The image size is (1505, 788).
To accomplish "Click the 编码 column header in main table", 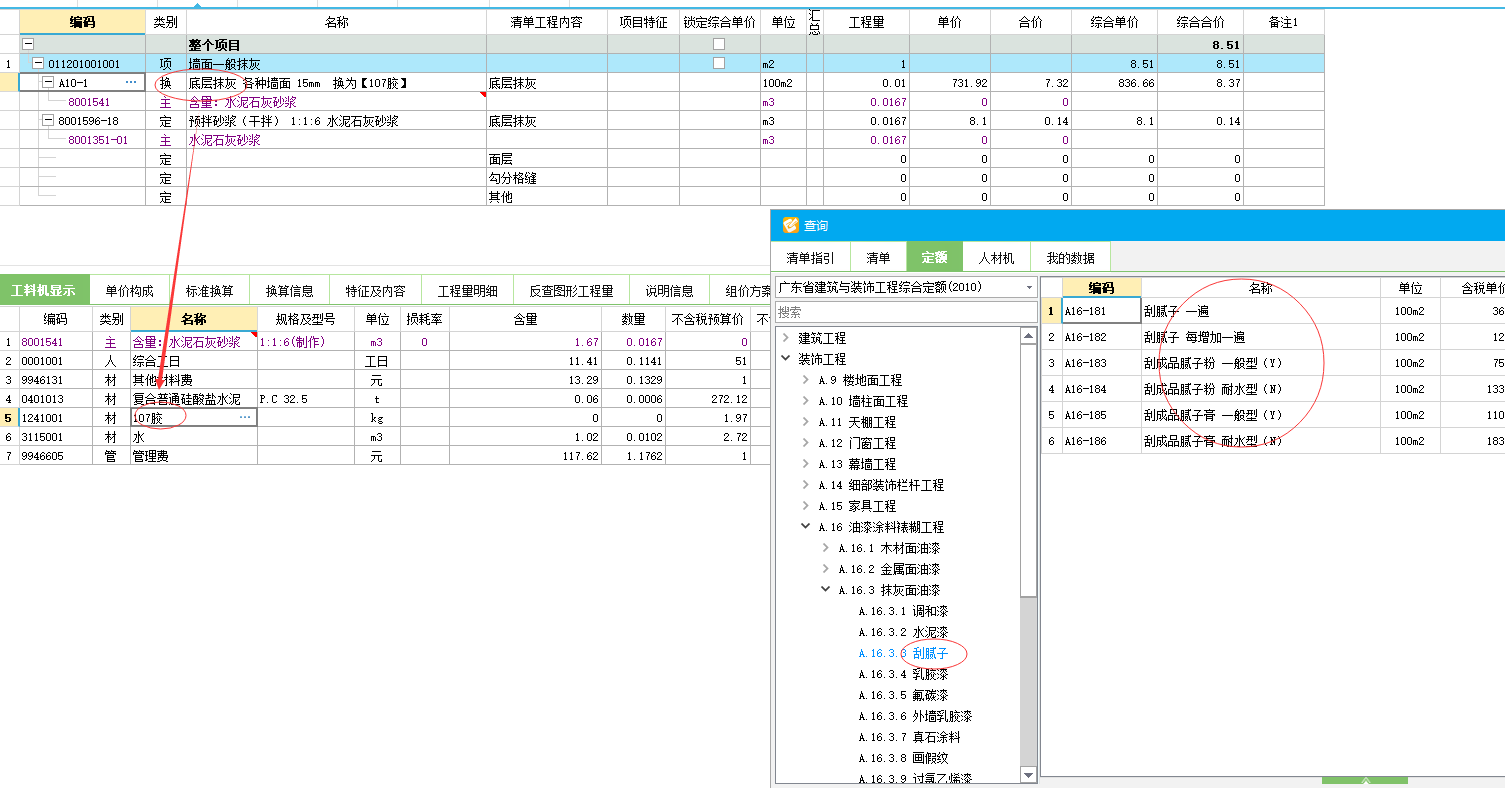I will [x=82, y=22].
